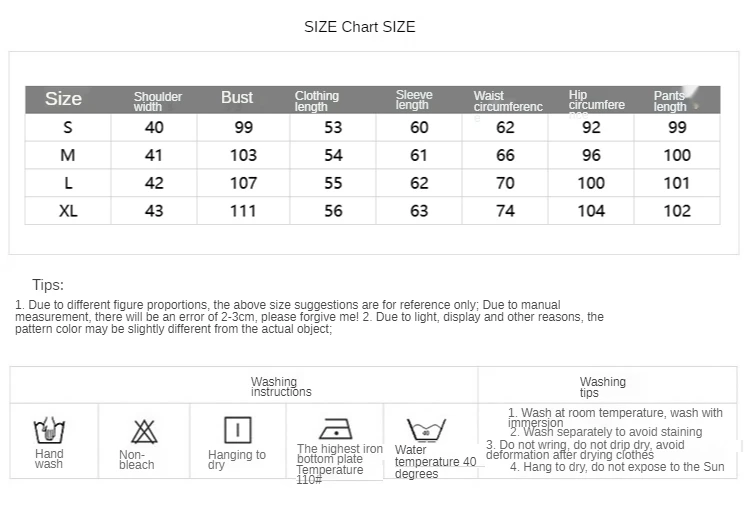Click the hand wash basin icon
Viewport: 749px width, 509px height.
coord(49,430)
